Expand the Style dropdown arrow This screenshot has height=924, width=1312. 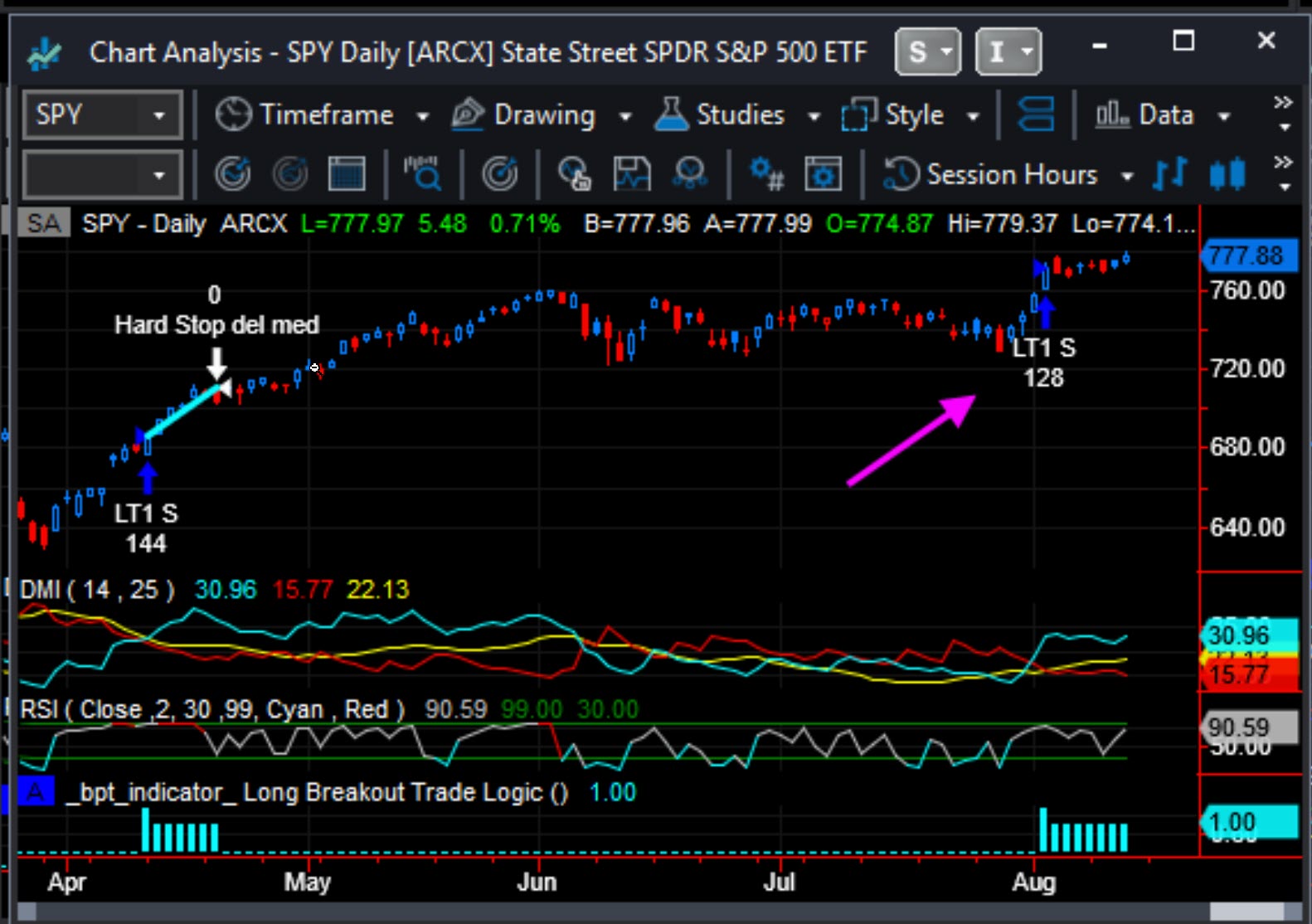coord(974,116)
